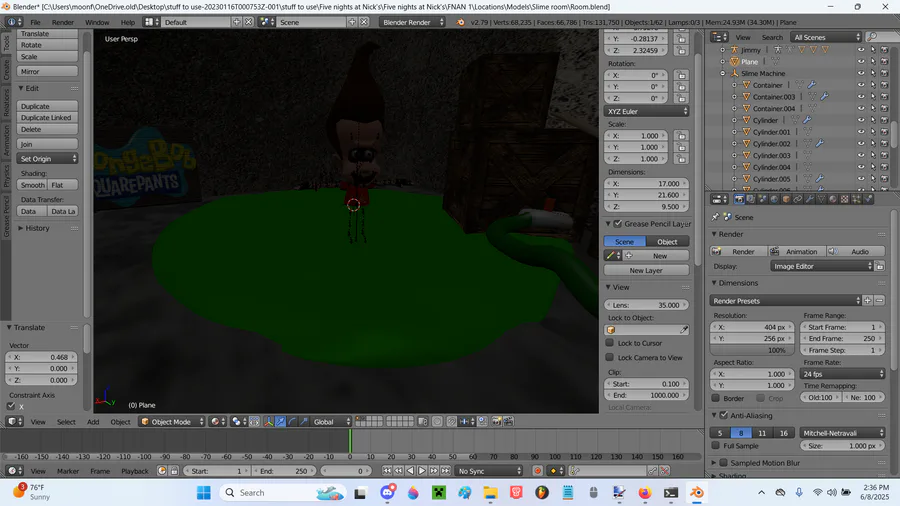Open the Object properties cube tab icon

[786, 199]
